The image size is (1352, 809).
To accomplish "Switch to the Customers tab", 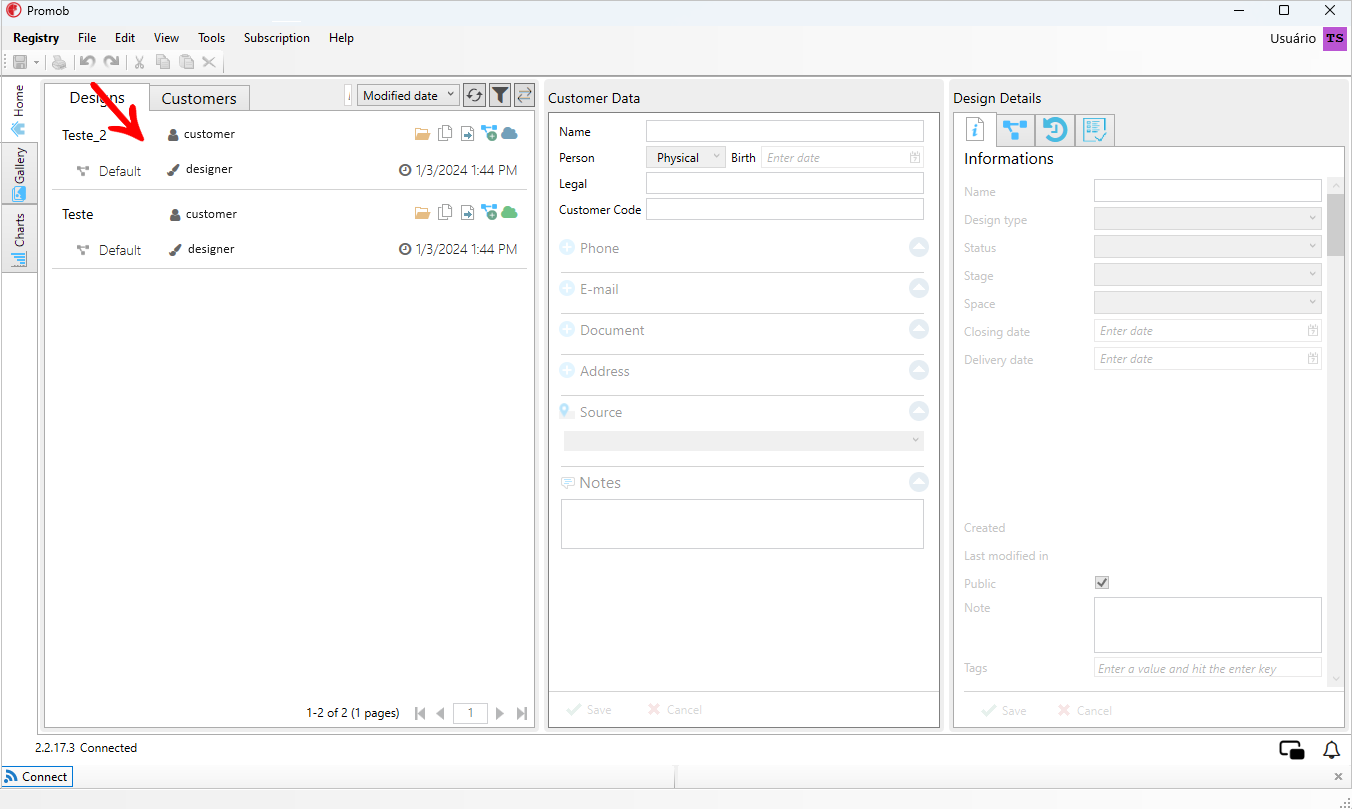I will point(199,98).
